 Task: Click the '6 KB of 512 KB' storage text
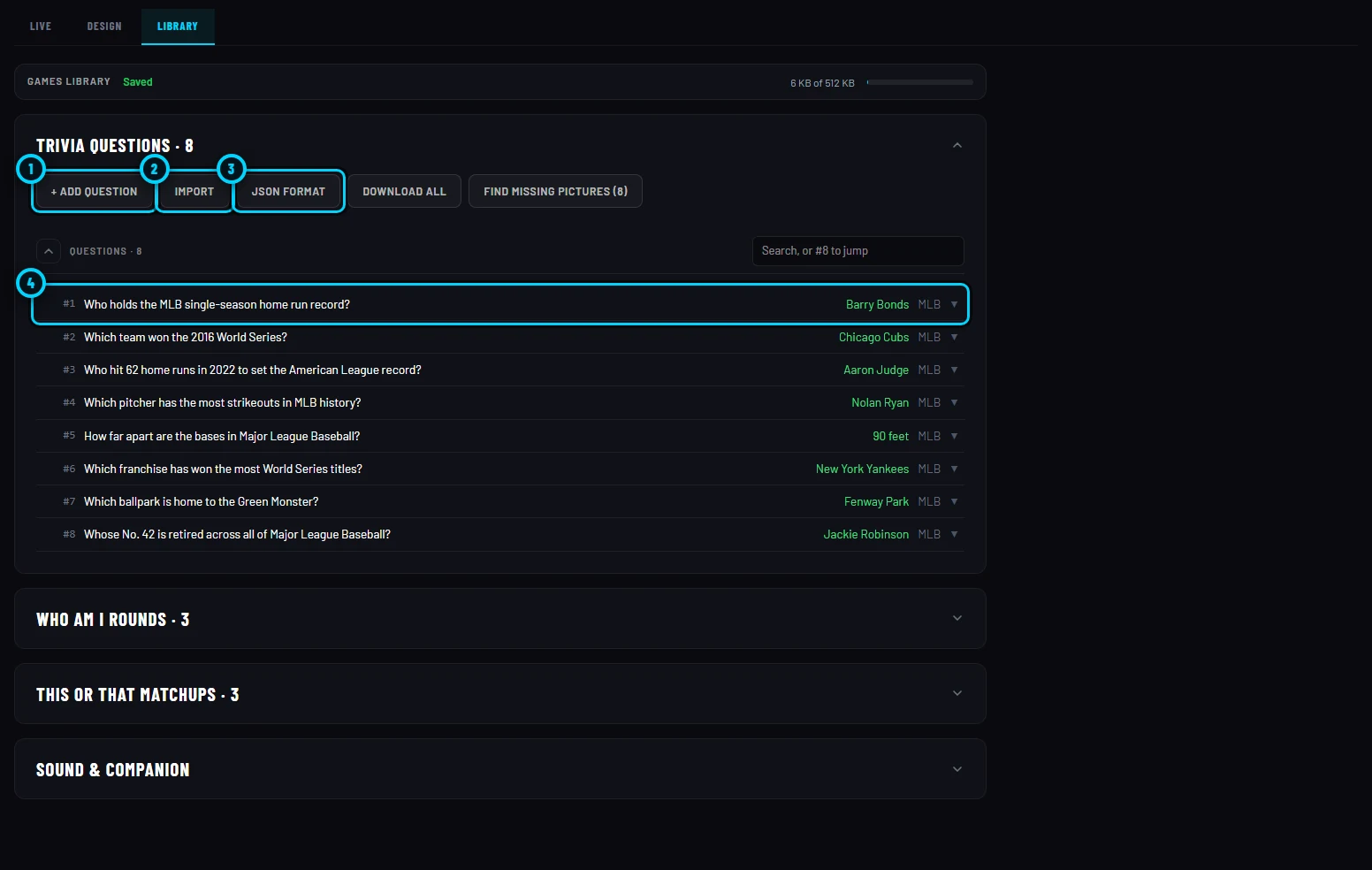pyautogui.click(x=822, y=83)
